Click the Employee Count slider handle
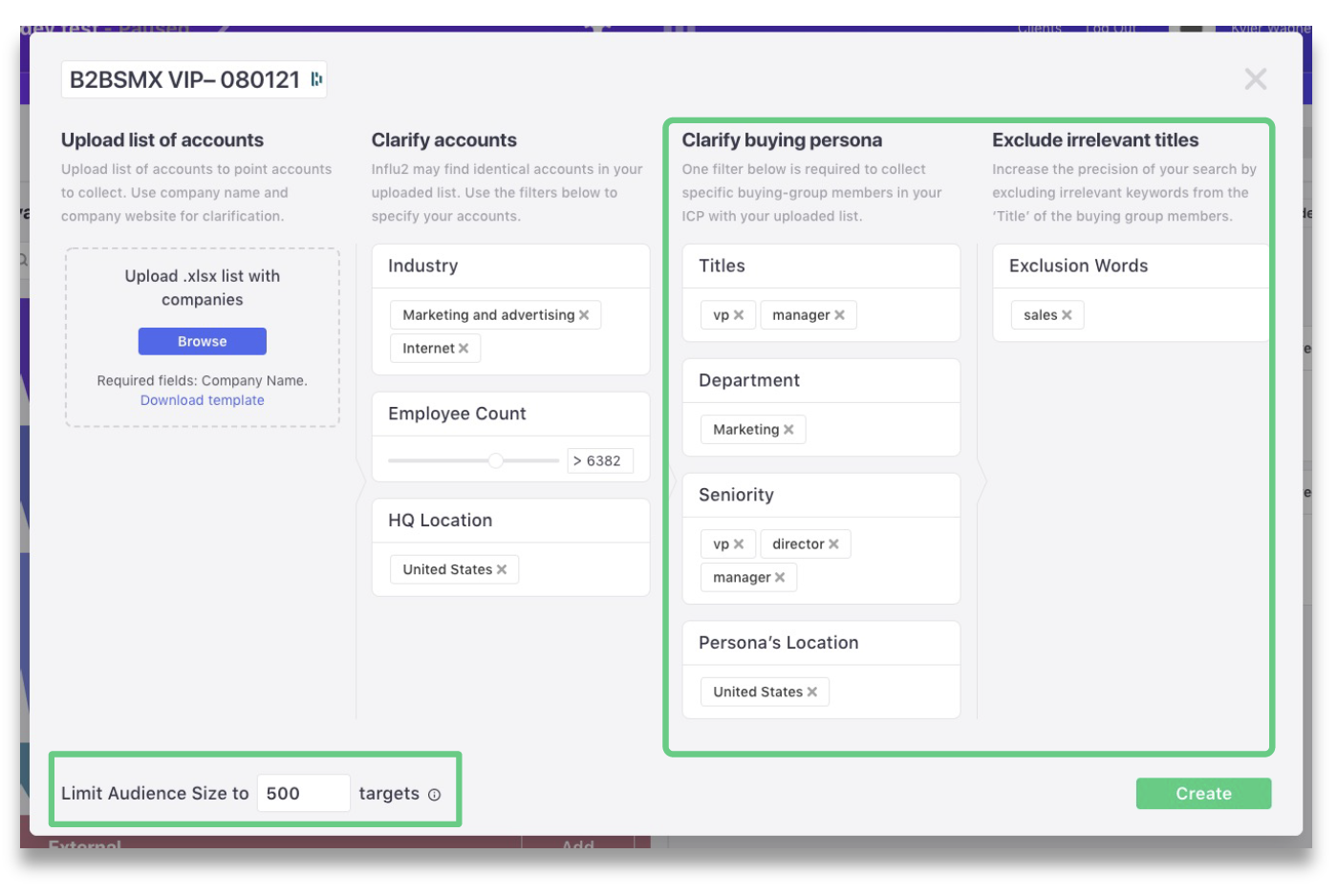Viewport: 1338px width, 896px height. point(495,460)
